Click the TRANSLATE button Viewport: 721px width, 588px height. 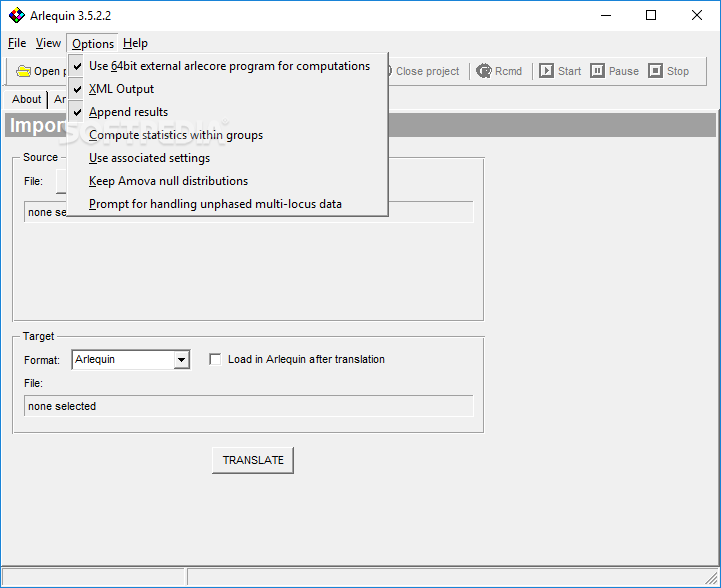(253, 460)
